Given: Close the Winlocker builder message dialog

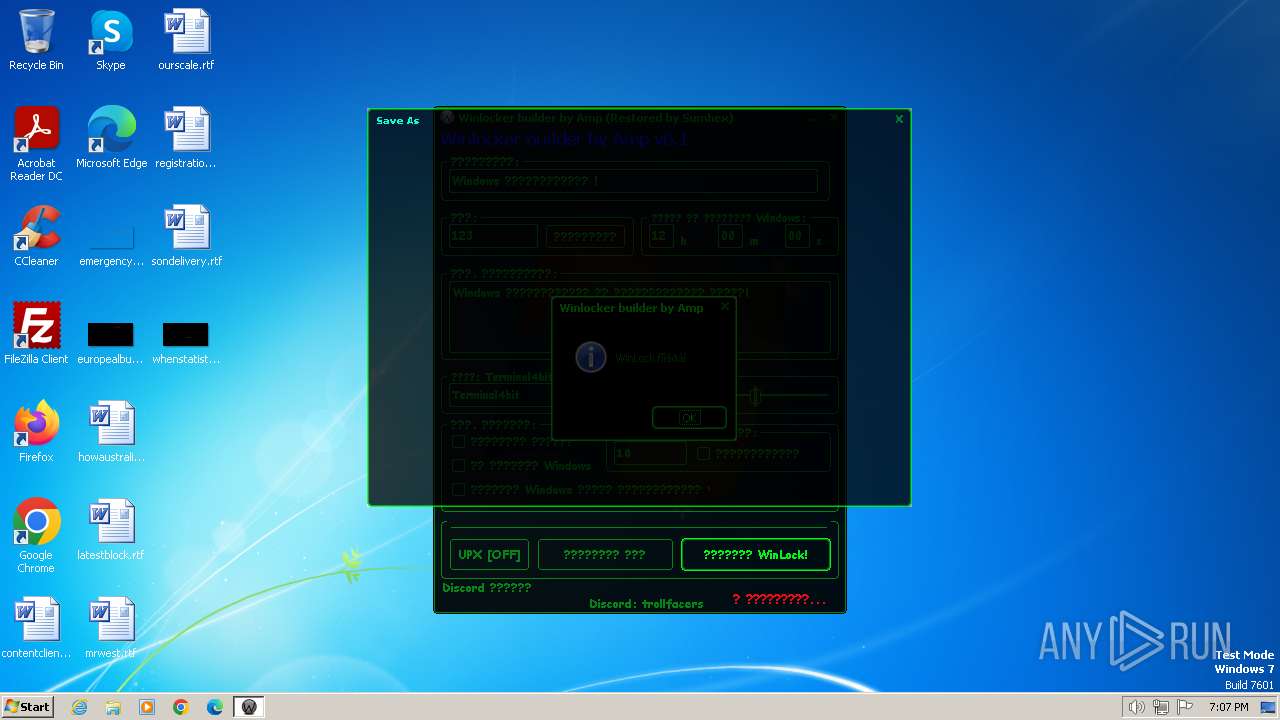Looking at the screenshot, I should pyautogui.click(x=725, y=307).
